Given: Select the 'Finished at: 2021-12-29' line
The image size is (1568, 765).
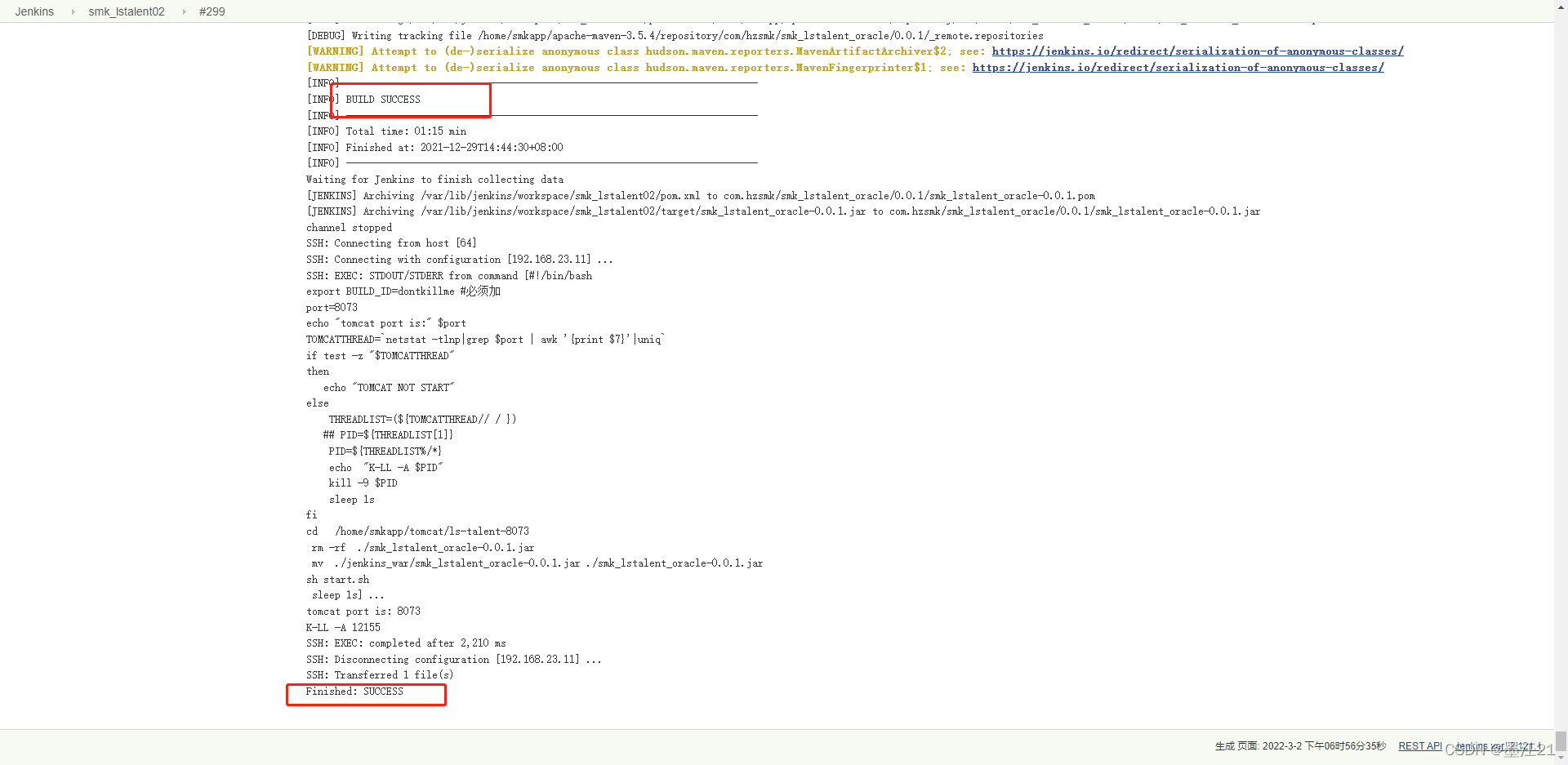Looking at the screenshot, I should point(434,148).
